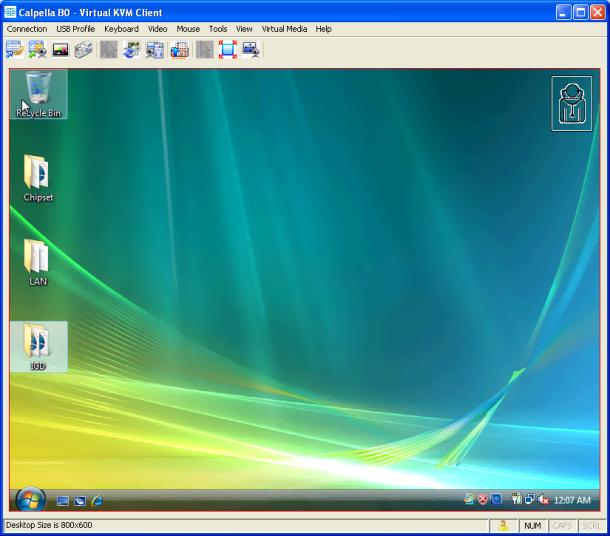Open the Keyboard menu
Screen dimensions: 610x536
pos(121,29)
